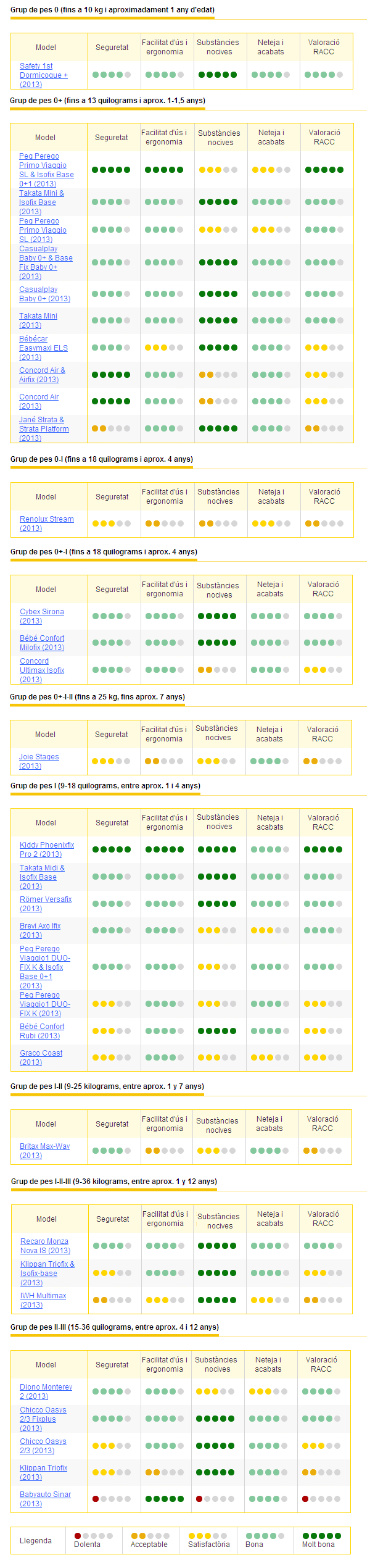Click the red Dolenta rating dots in legend
370x1568 pixels.
93,1536
